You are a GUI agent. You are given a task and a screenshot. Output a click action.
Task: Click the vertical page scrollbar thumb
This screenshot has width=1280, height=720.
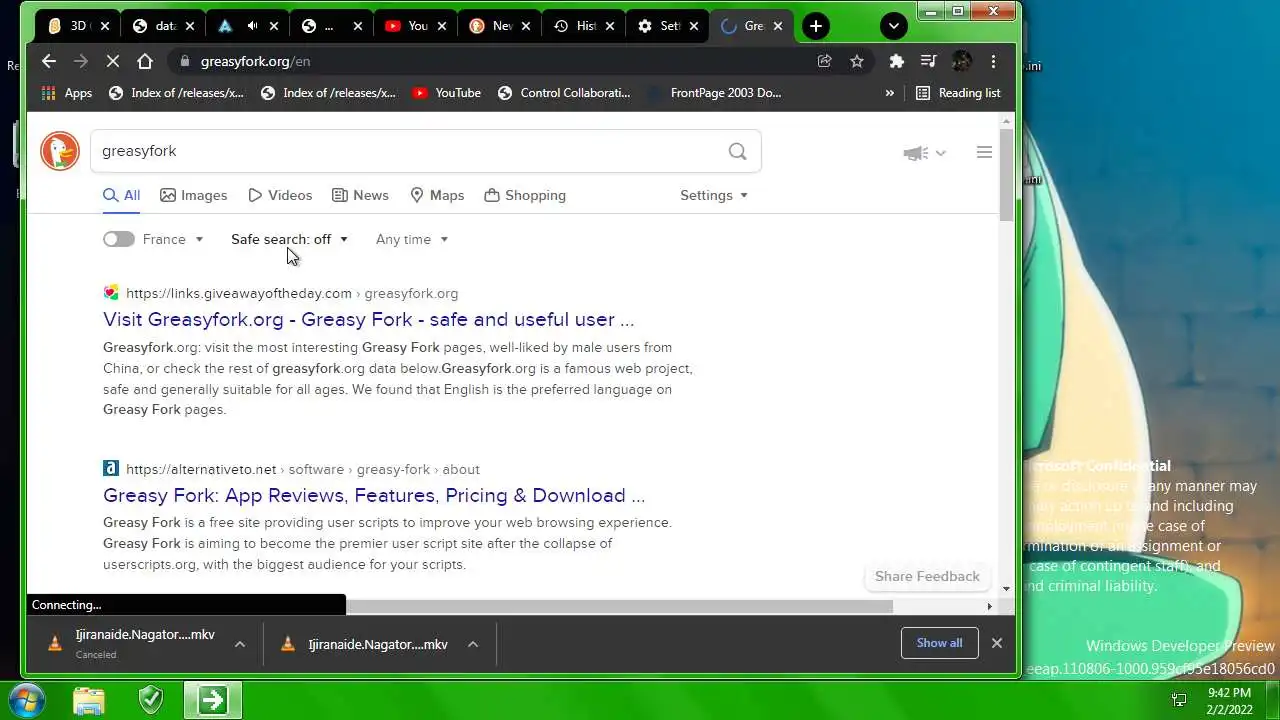[x=1006, y=175]
